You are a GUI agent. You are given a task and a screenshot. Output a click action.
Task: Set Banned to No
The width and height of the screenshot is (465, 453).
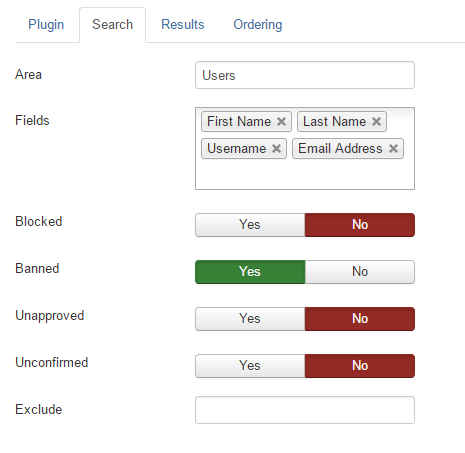click(x=360, y=272)
